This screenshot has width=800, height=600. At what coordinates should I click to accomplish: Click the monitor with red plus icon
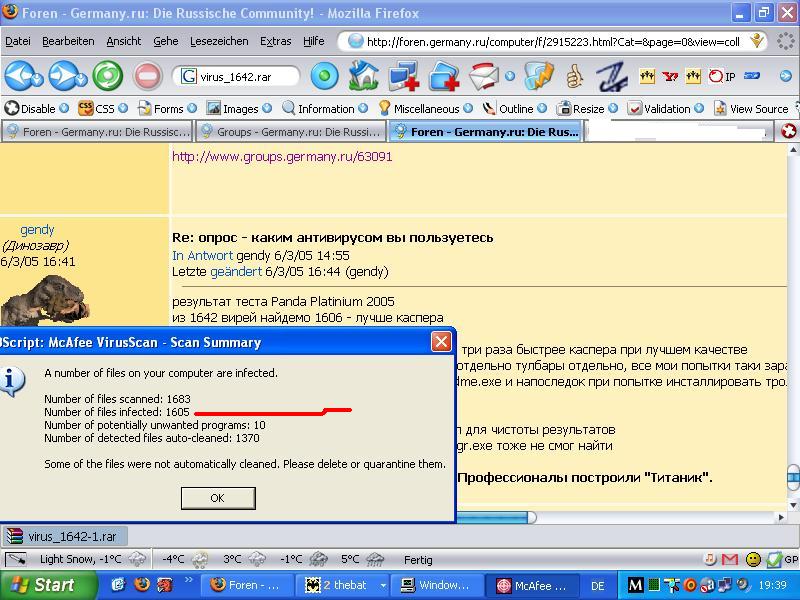[403, 76]
